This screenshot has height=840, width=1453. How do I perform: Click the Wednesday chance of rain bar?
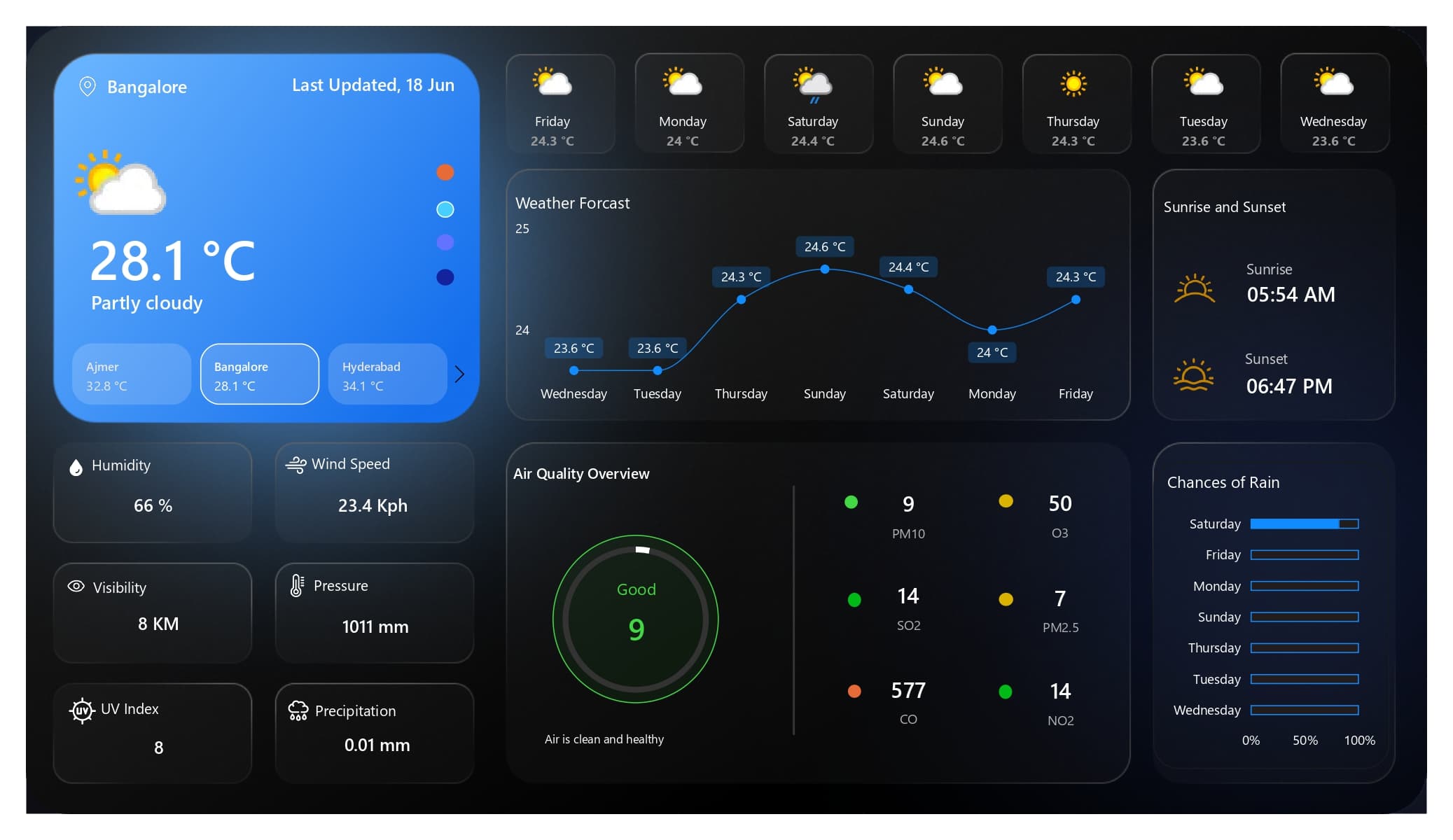point(1305,710)
